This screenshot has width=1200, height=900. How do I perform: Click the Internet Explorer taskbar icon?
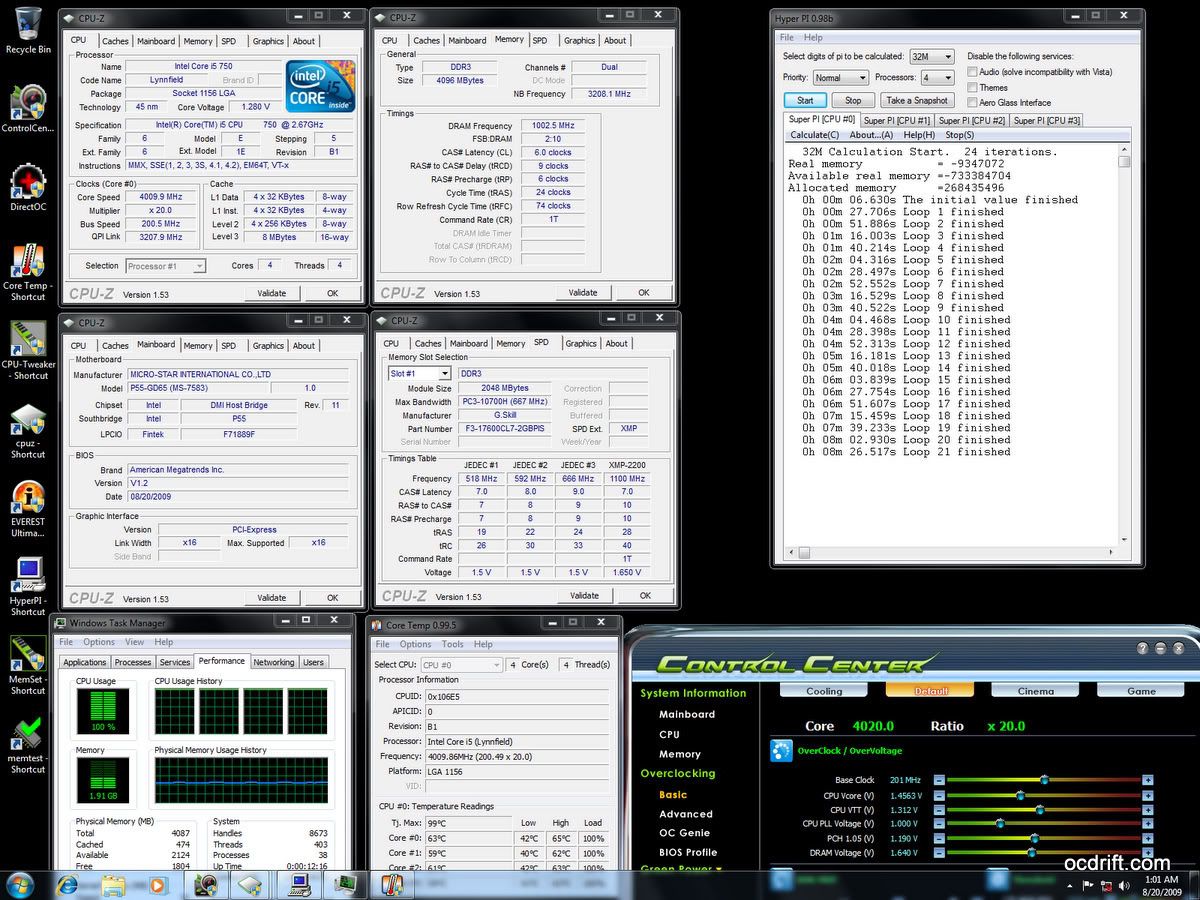[67, 885]
